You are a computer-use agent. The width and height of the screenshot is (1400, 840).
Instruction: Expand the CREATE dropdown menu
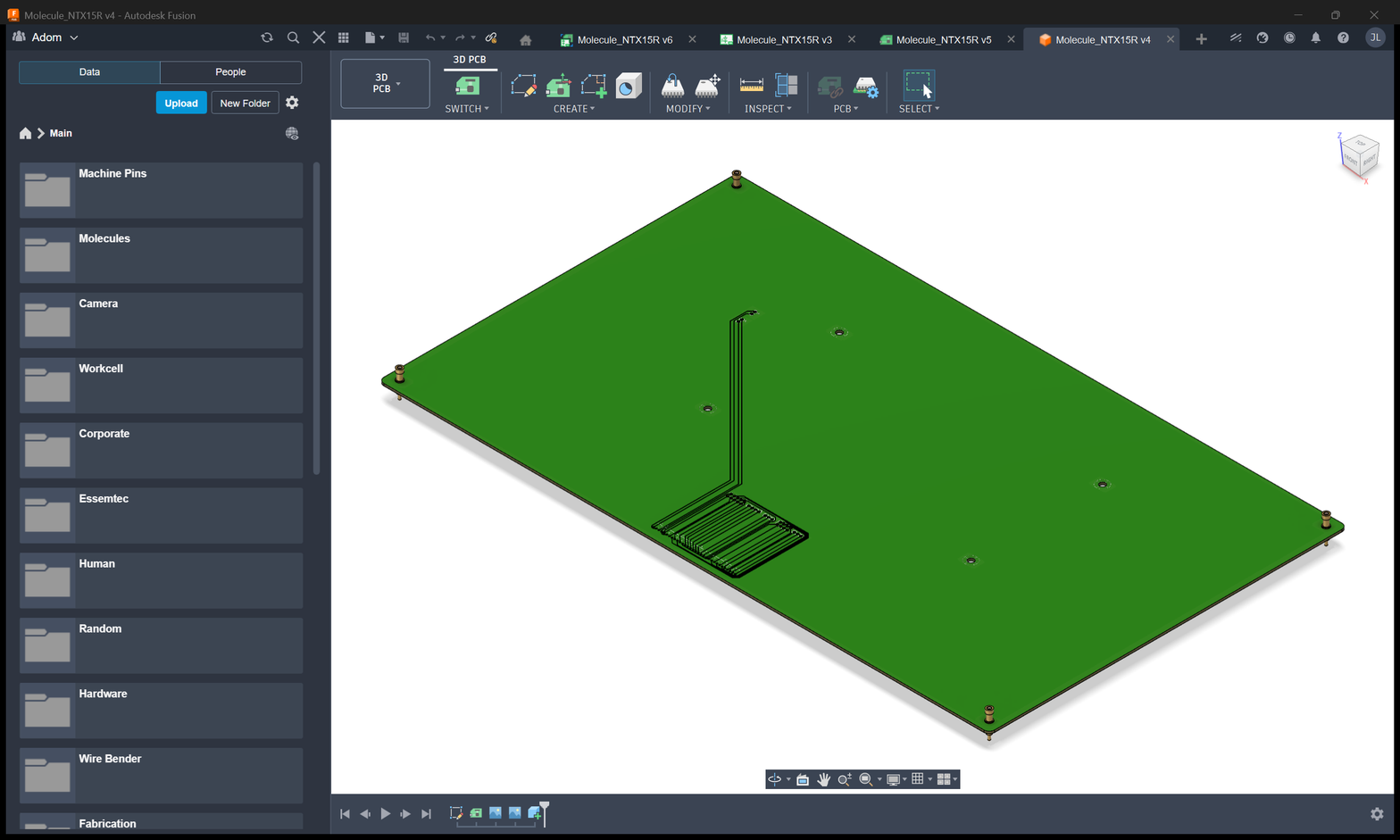pyautogui.click(x=574, y=109)
